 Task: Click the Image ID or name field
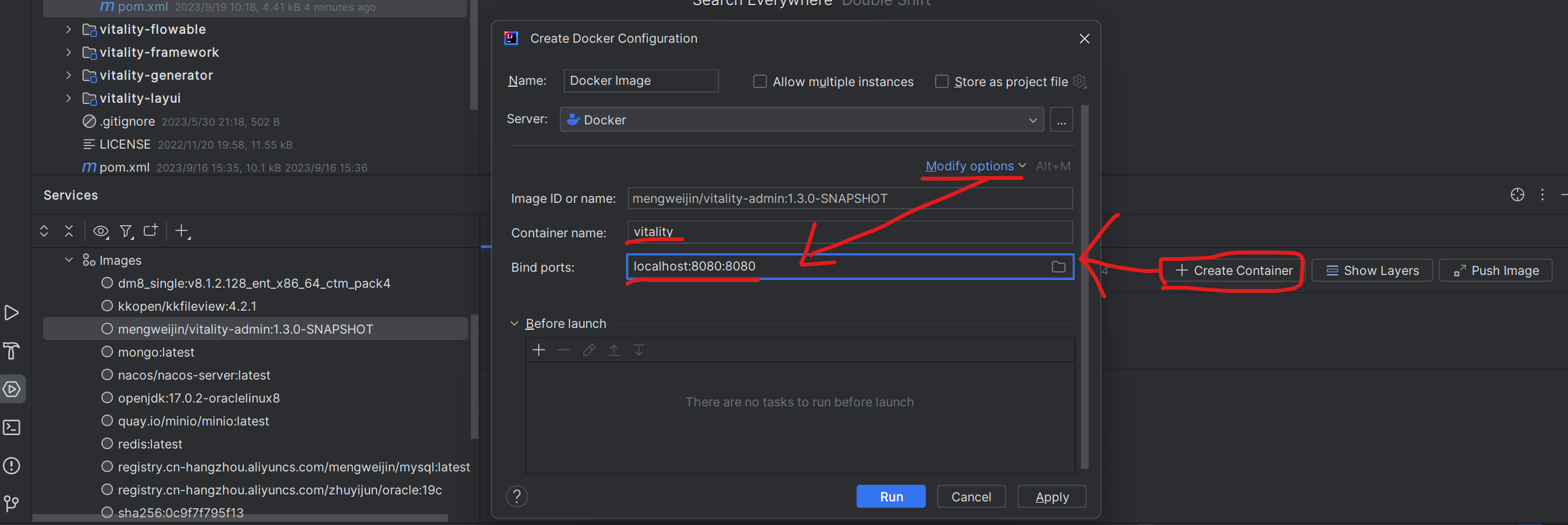pos(850,198)
